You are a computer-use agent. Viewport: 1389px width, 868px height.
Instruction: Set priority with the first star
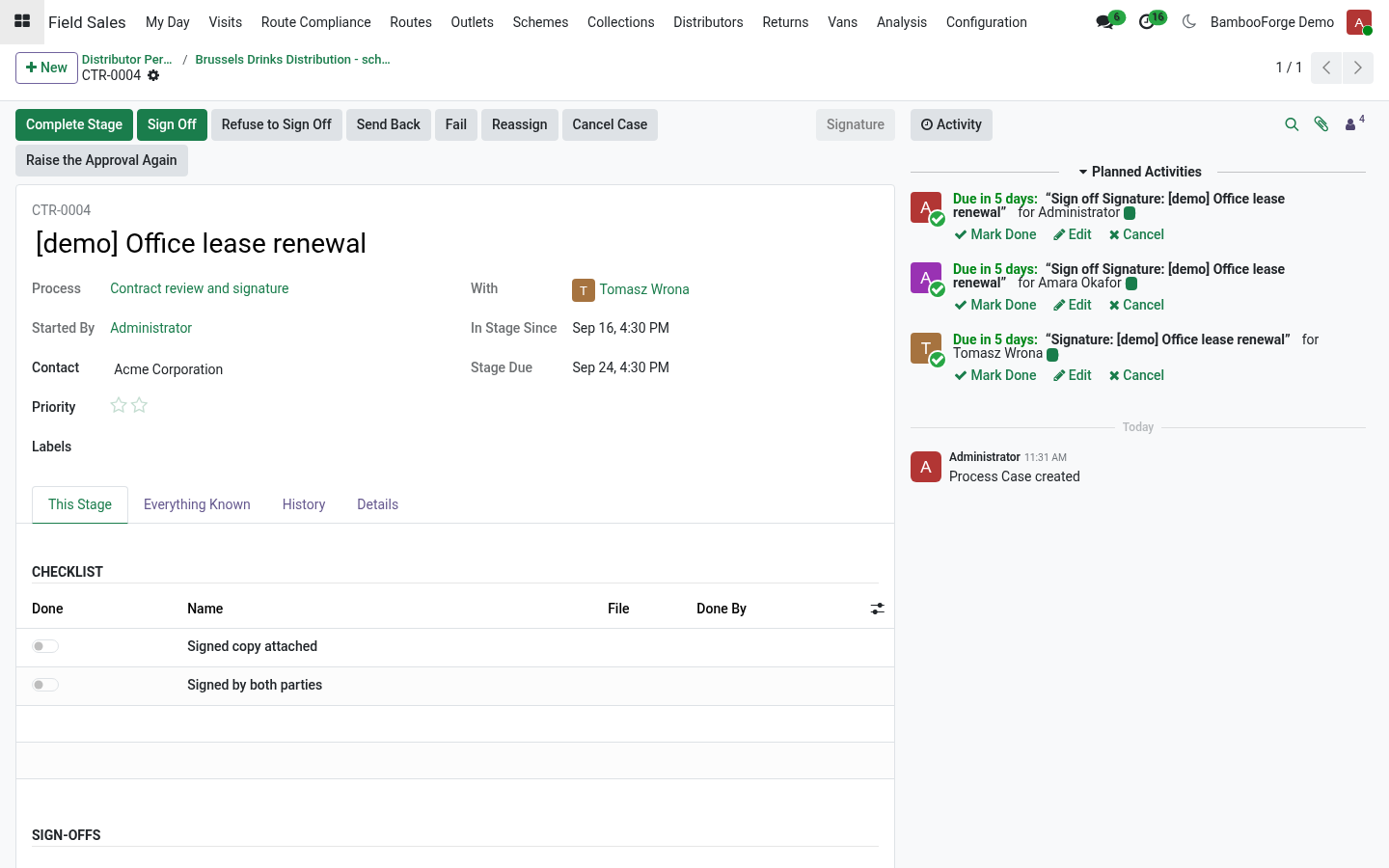pyautogui.click(x=119, y=405)
